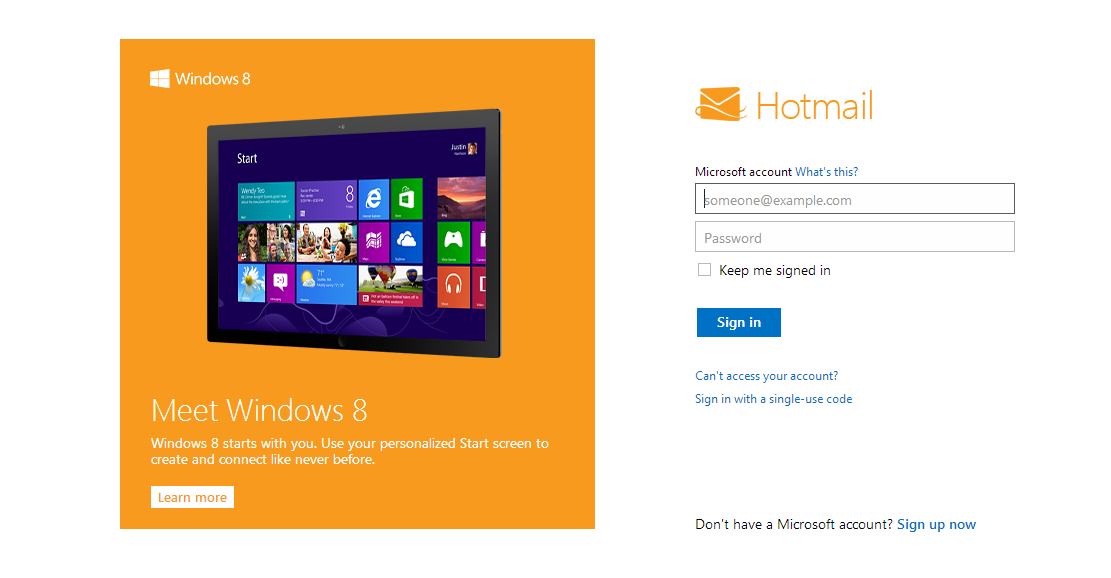Open the SkyDrive cloud tile
This screenshot has width=1111, height=578.
click(407, 242)
